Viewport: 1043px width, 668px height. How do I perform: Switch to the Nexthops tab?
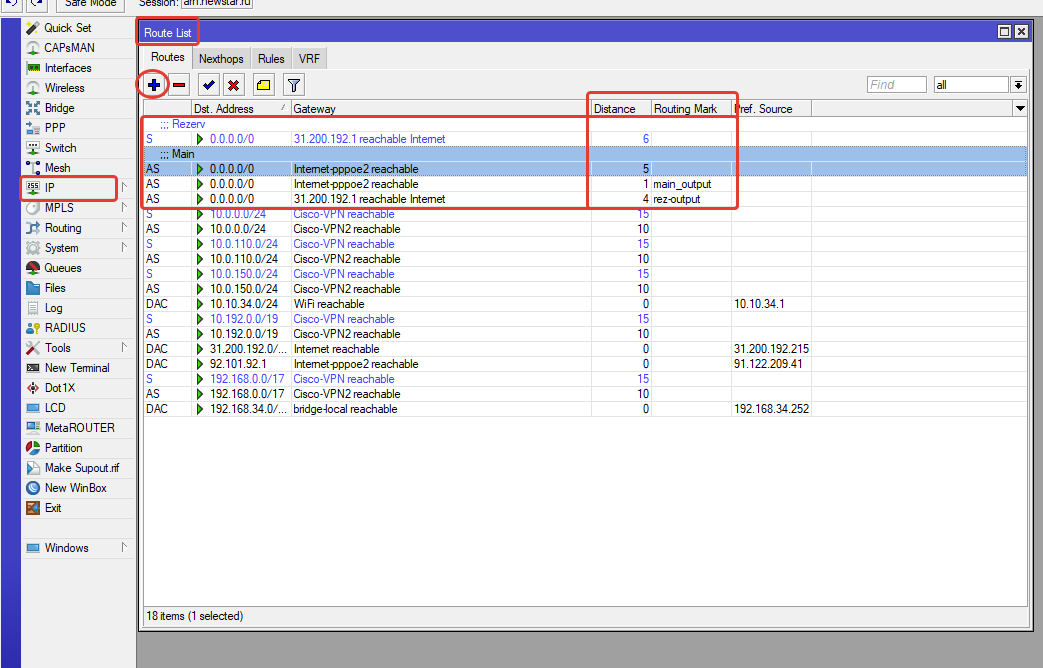coord(221,59)
